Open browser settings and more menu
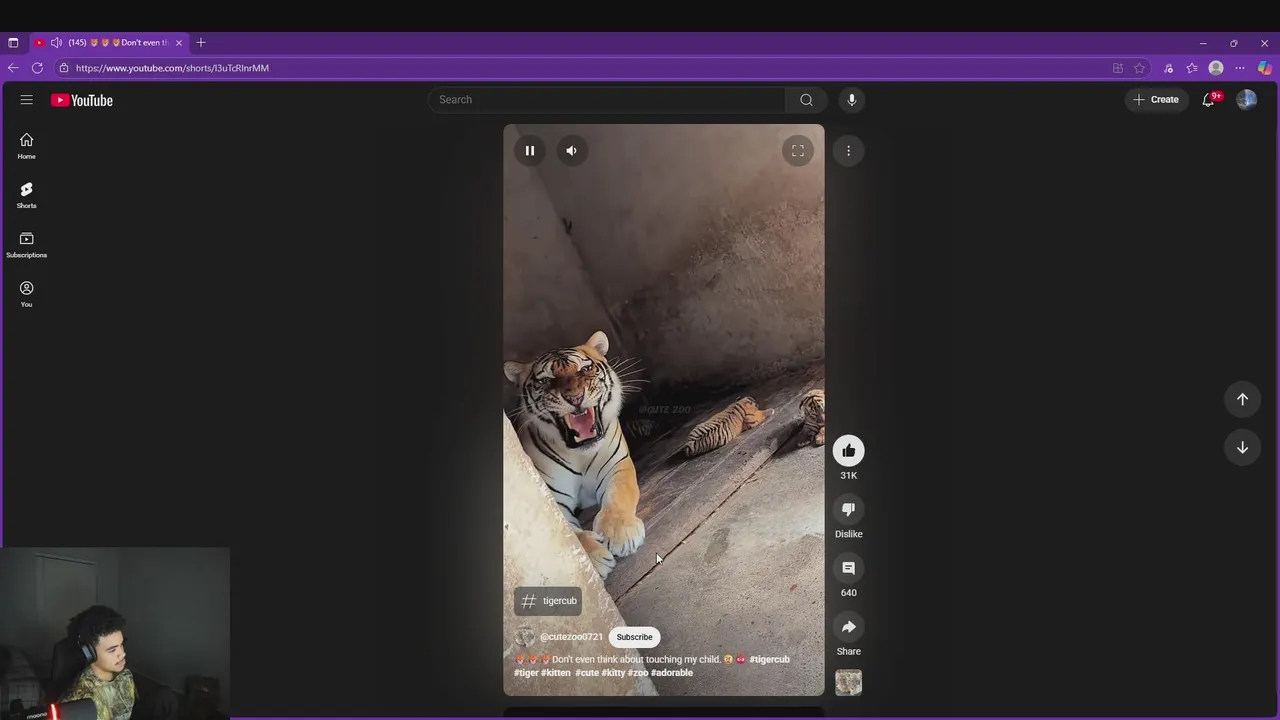The height and width of the screenshot is (720, 1280). [1240, 68]
